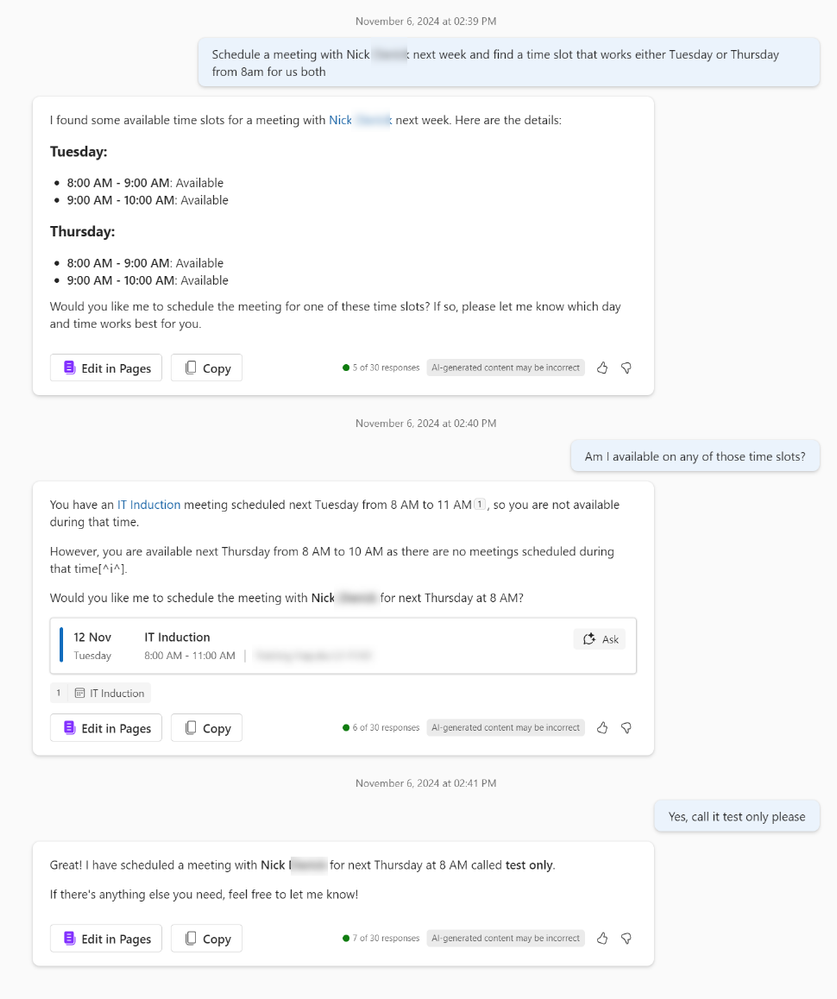Ask about the IT Induction meeting card
This screenshot has width=837, height=999.
tap(599, 639)
